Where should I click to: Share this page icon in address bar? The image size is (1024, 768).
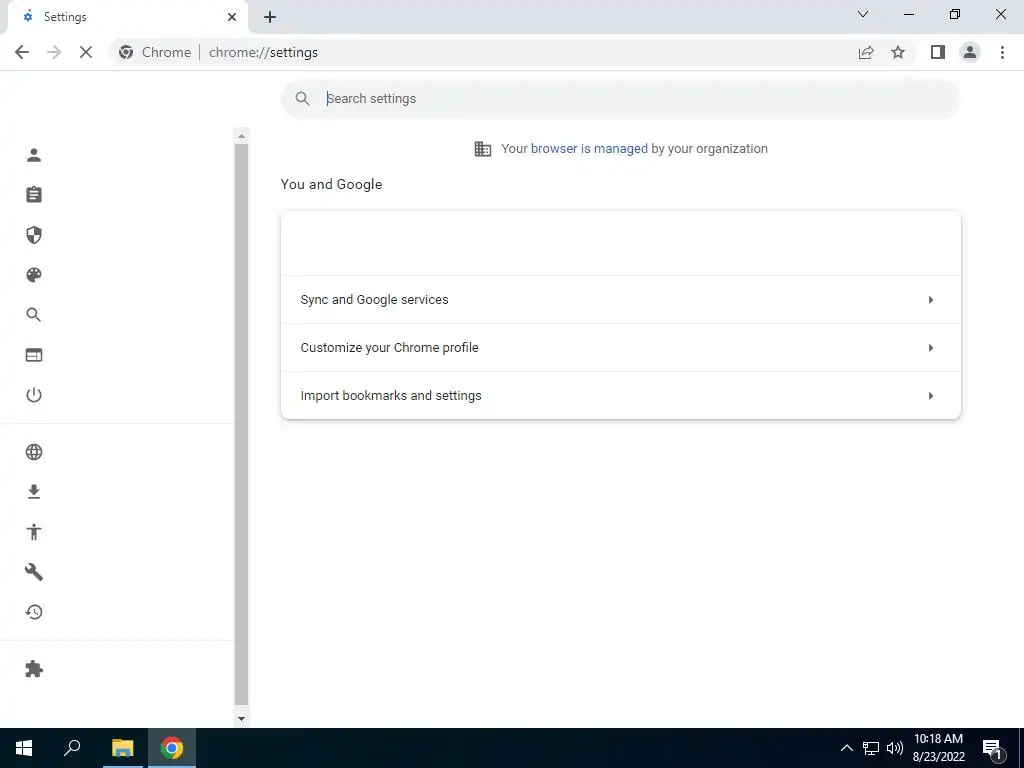coord(866,52)
